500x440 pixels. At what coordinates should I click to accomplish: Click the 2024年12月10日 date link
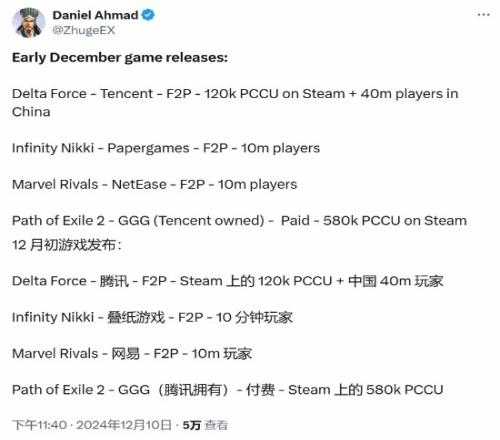(124, 425)
